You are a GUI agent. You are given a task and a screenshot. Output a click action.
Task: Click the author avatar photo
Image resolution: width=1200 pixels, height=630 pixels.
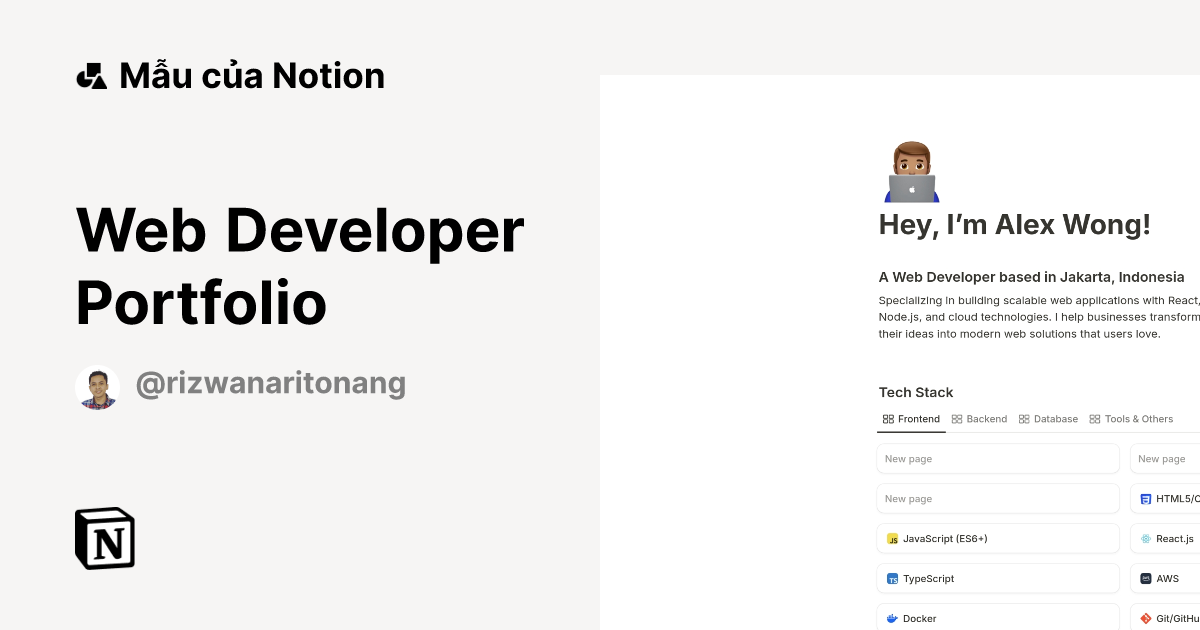(x=97, y=386)
